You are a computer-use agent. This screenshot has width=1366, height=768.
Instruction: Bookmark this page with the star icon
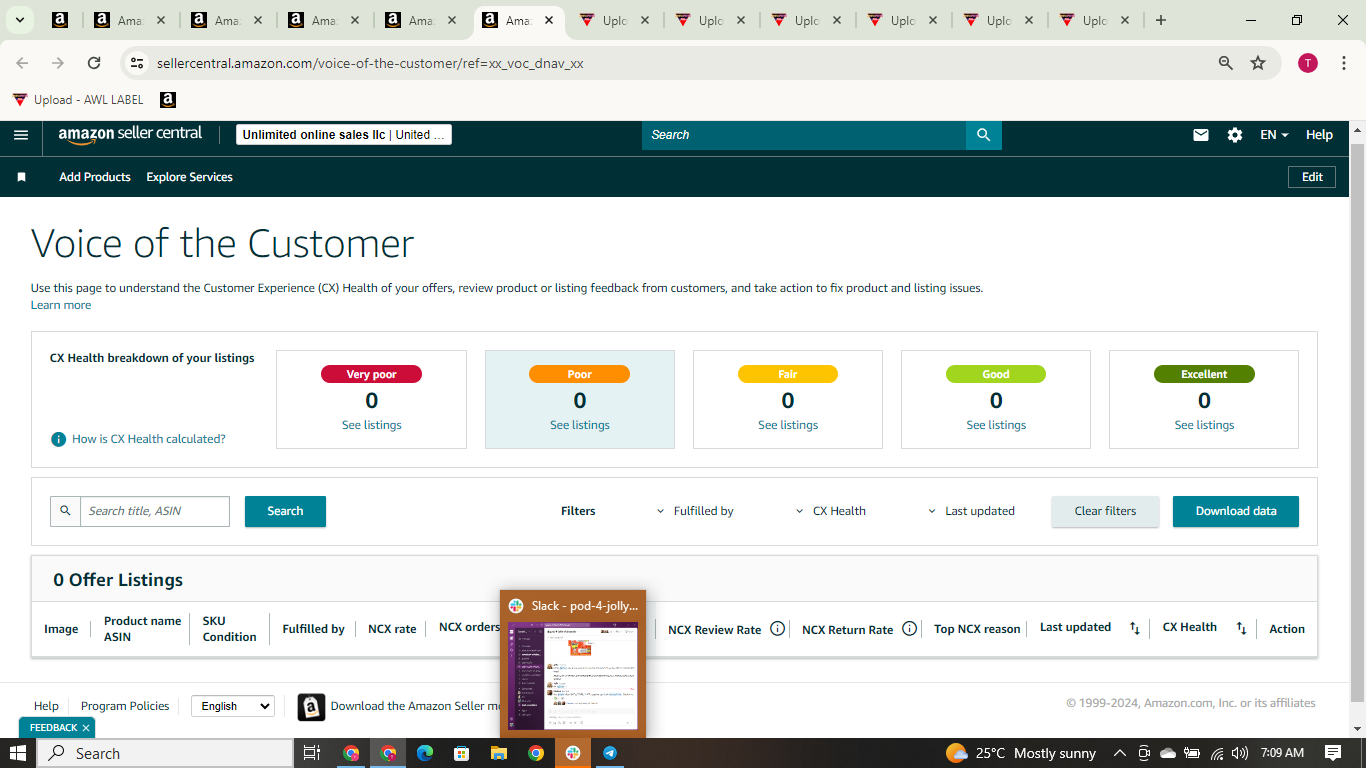[x=1258, y=63]
